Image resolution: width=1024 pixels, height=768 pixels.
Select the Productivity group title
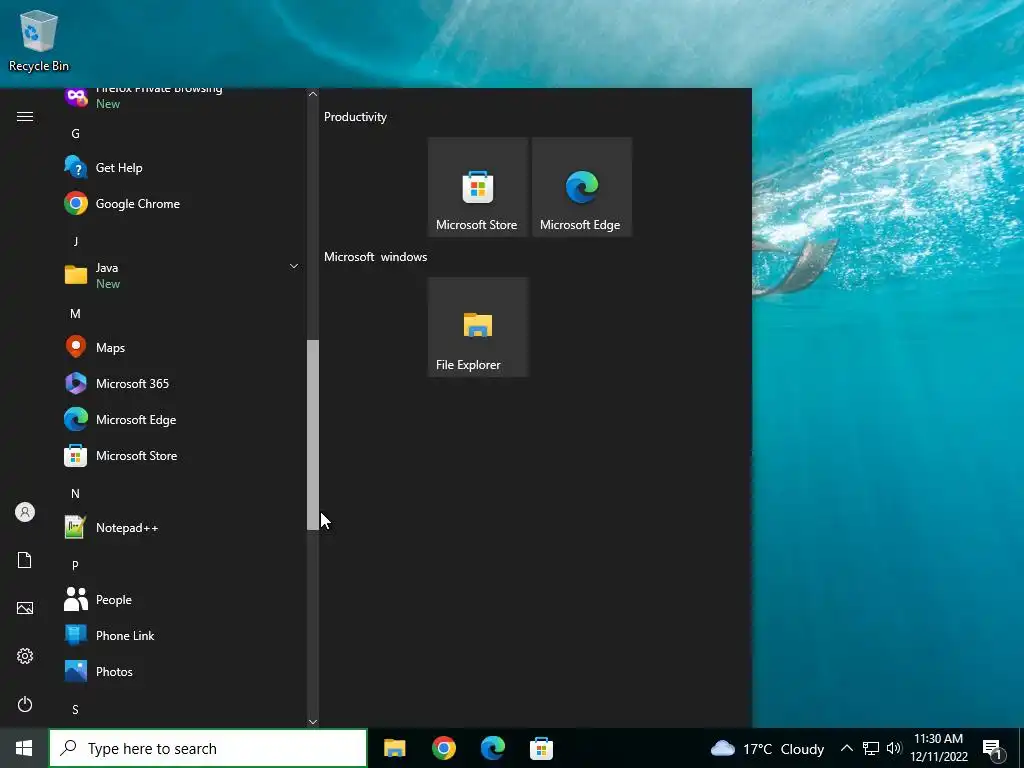point(355,117)
